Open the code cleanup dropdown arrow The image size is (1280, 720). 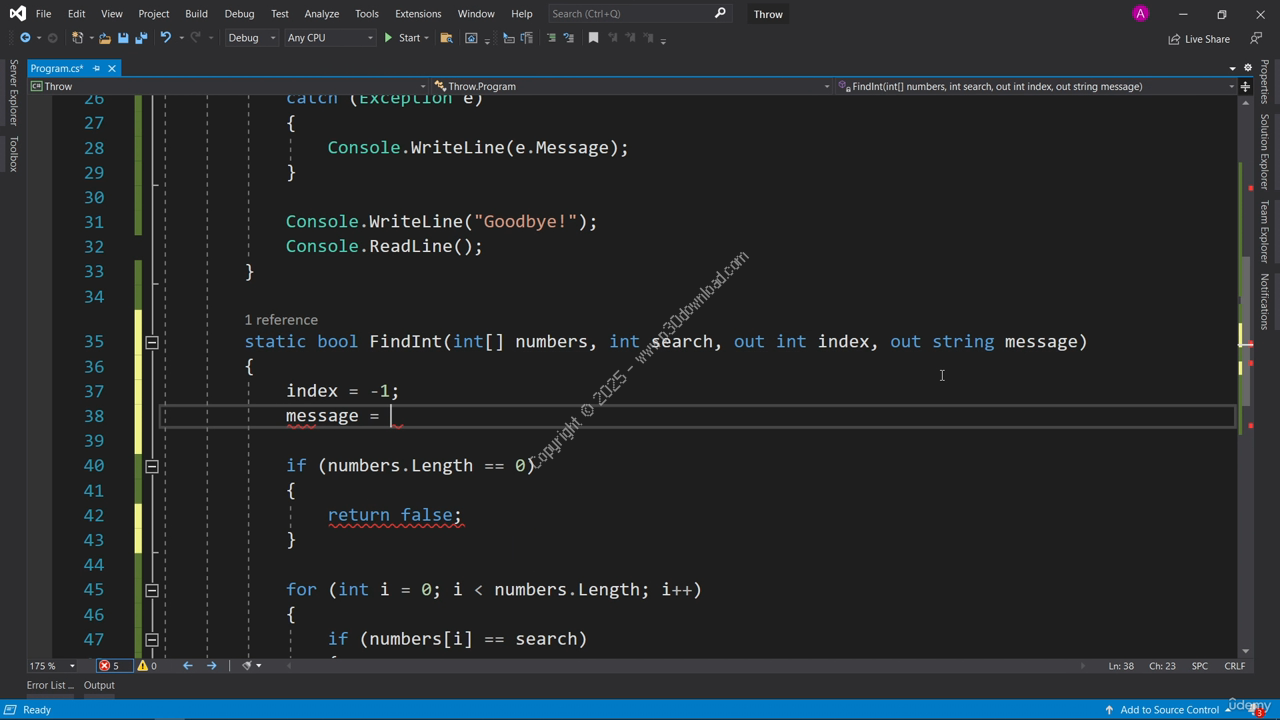coord(259,666)
